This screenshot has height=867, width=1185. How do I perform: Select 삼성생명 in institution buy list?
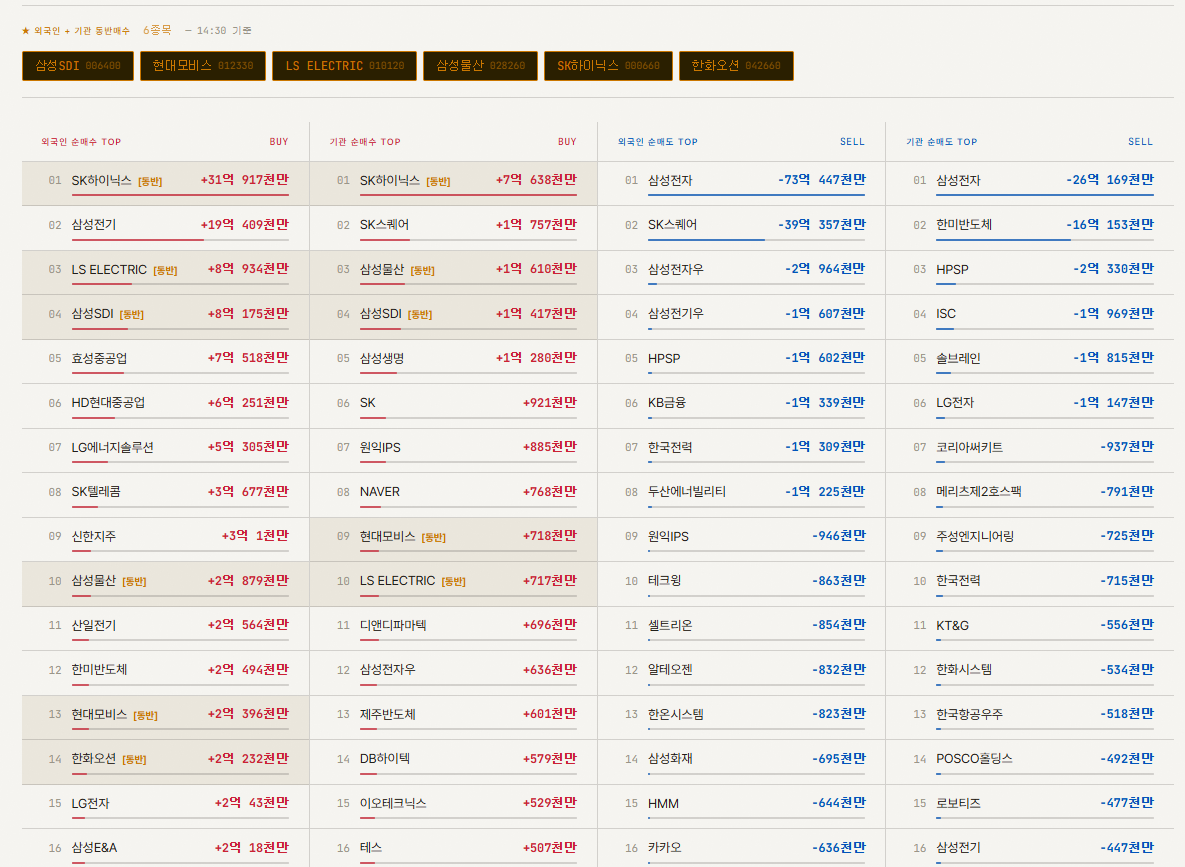pos(453,362)
